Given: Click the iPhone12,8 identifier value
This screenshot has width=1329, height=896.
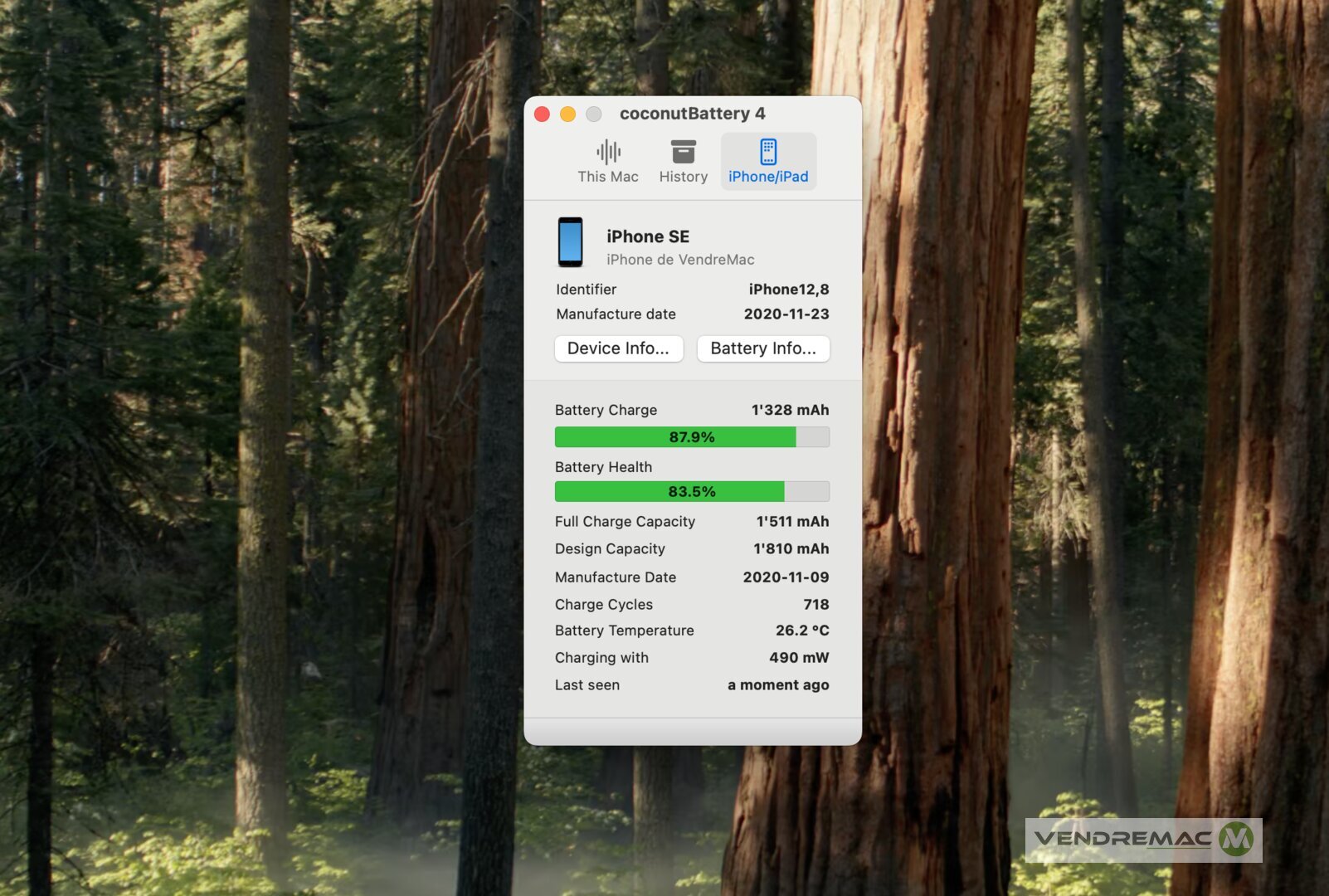Looking at the screenshot, I should 788,290.
